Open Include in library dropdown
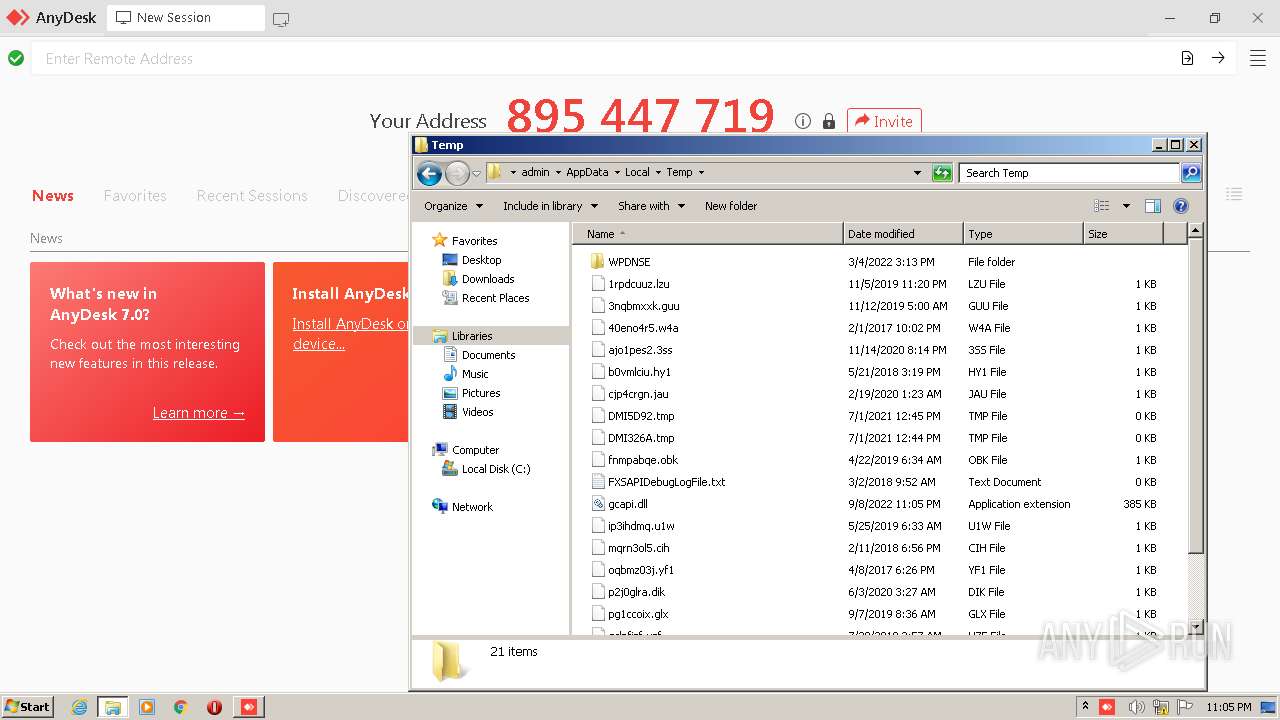The height and width of the screenshot is (720, 1280). [x=550, y=206]
